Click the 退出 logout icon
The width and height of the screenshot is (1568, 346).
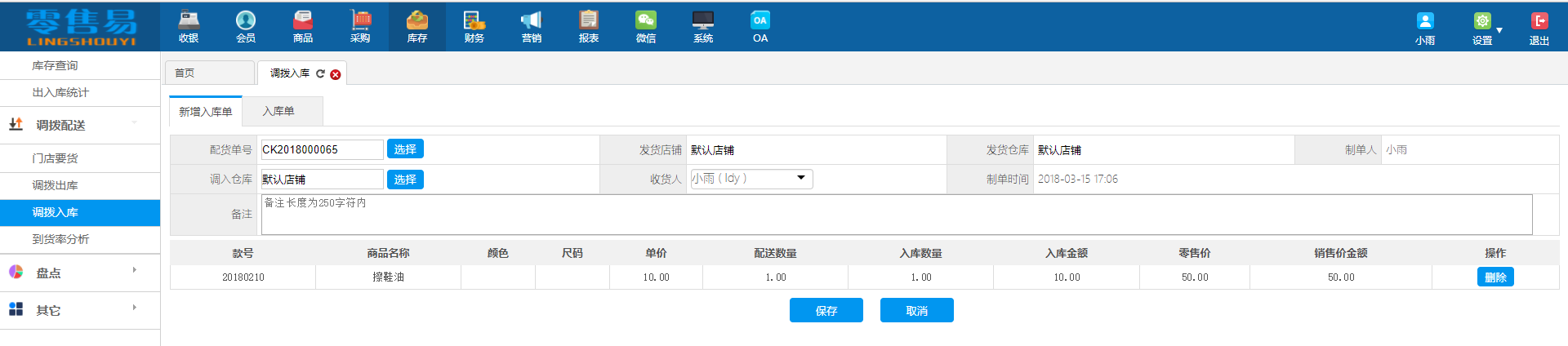coord(1539,21)
